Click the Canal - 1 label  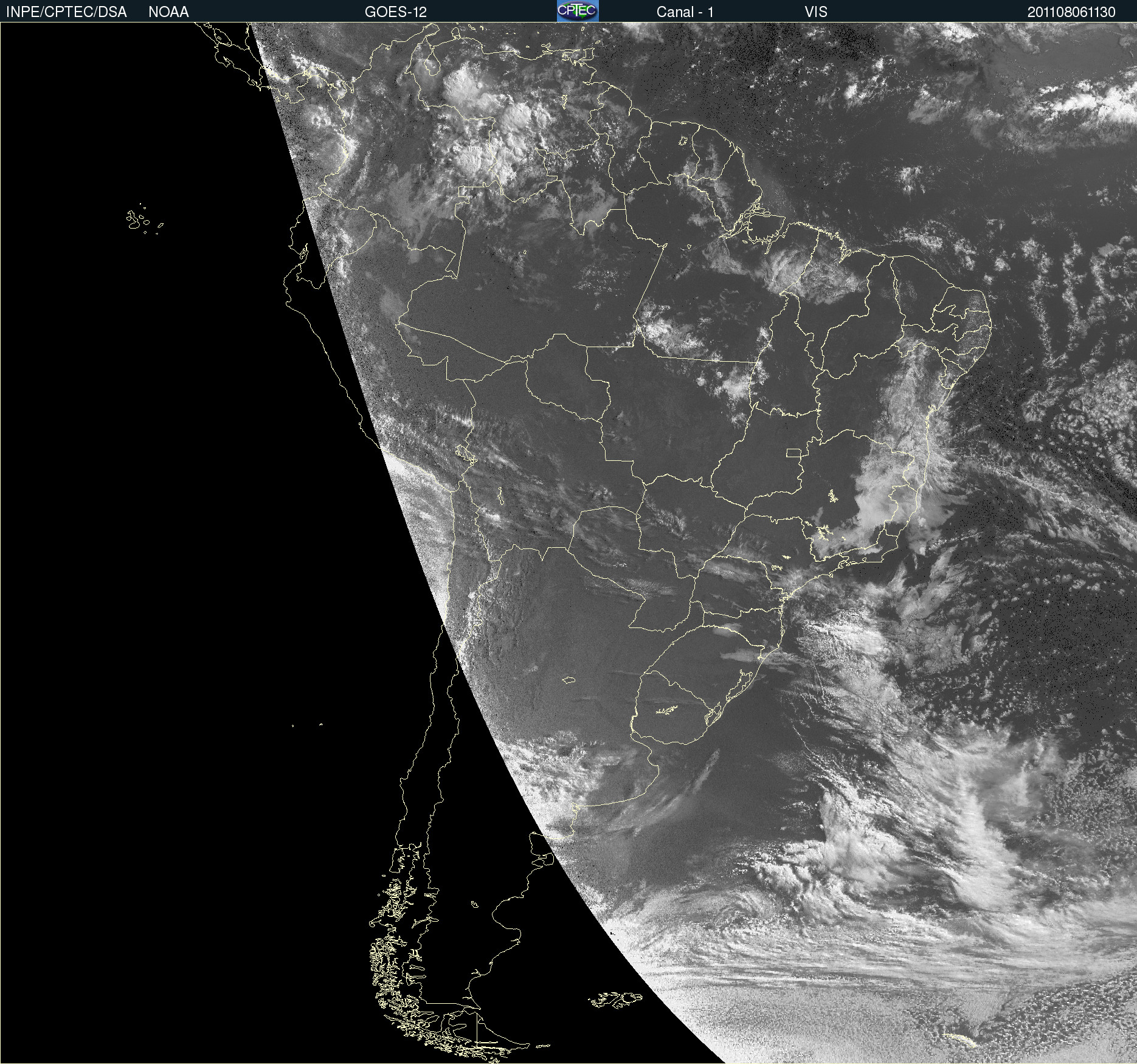pyautogui.click(x=685, y=12)
